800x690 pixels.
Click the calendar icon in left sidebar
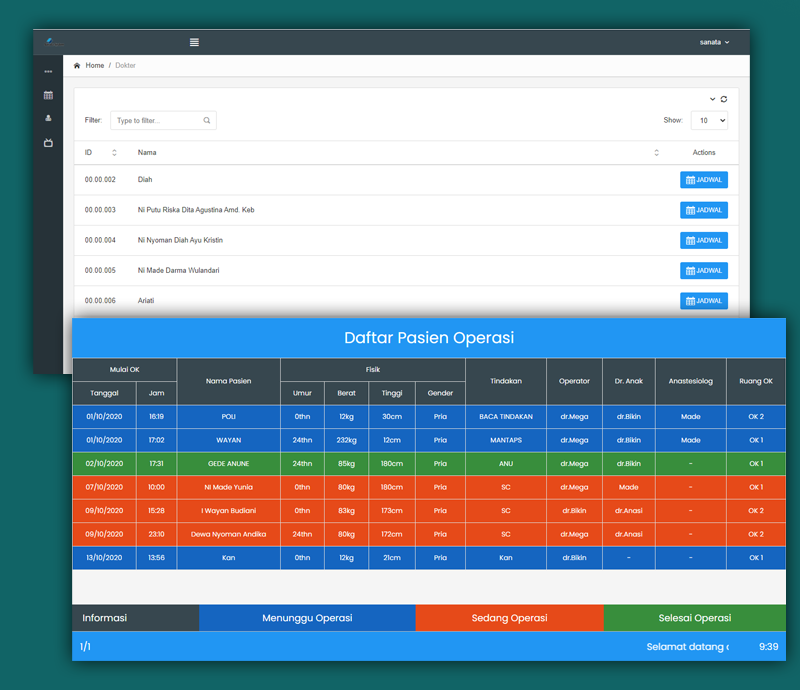tap(48, 95)
